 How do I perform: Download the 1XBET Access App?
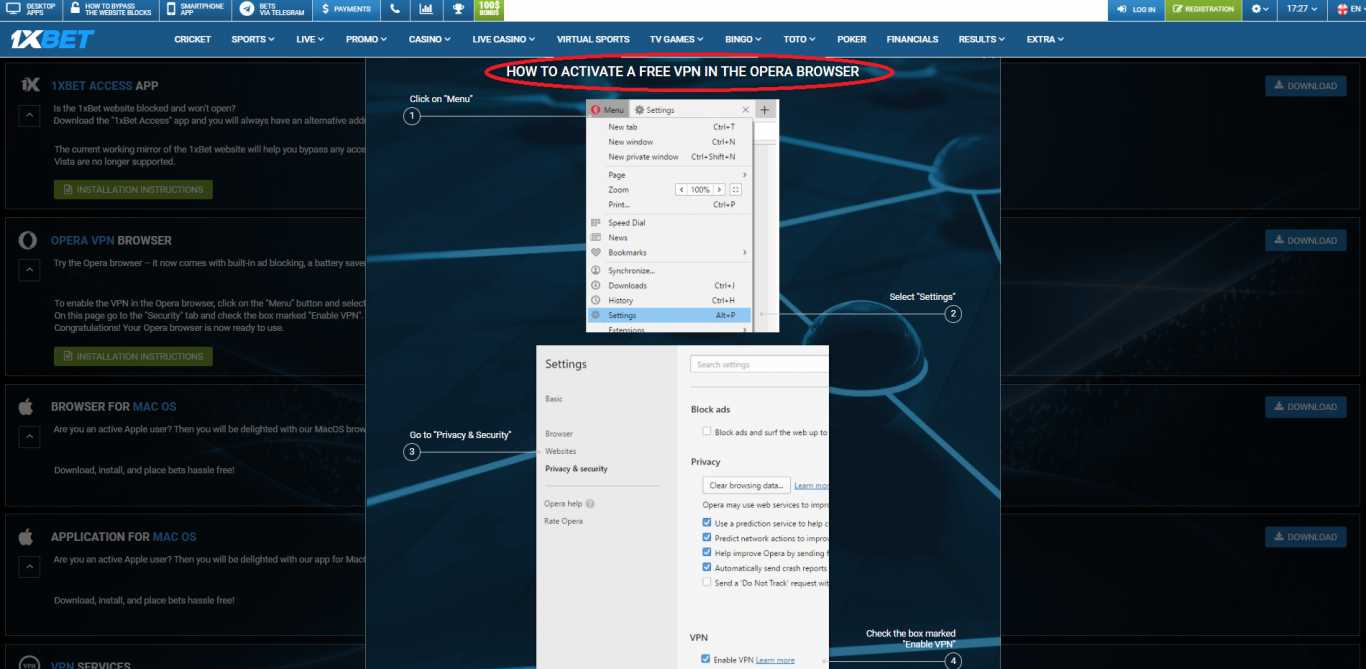pos(1305,86)
